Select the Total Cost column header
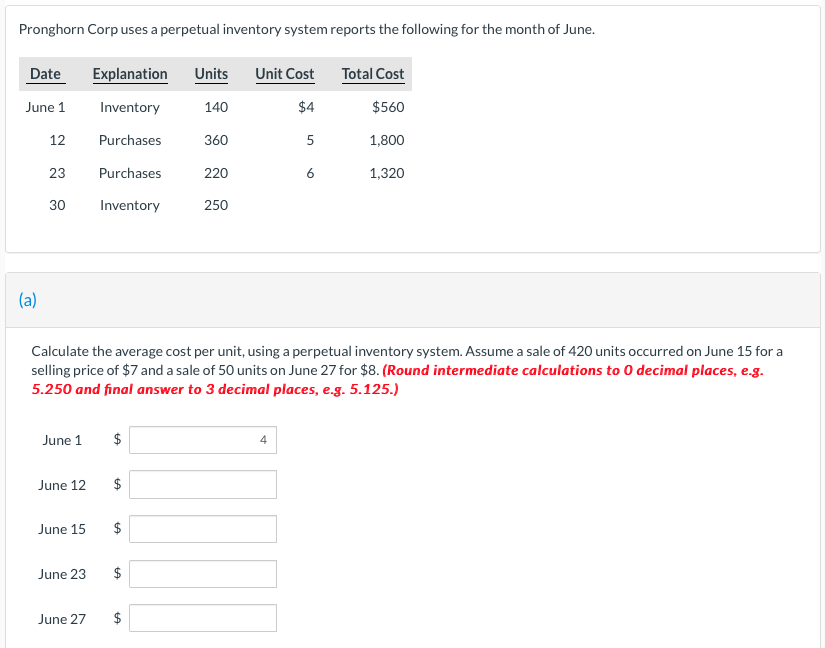The image size is (825, 648). (x=373, y=73)
